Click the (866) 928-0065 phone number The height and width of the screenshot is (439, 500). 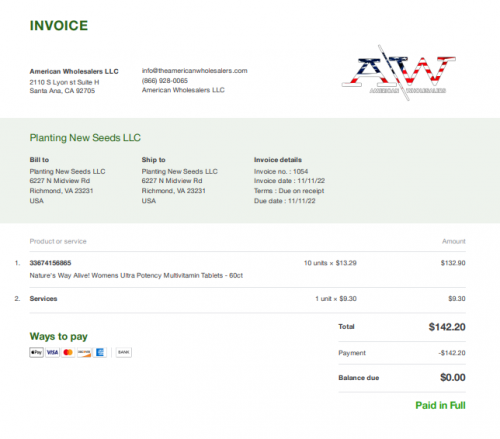[x=165, y=81]
